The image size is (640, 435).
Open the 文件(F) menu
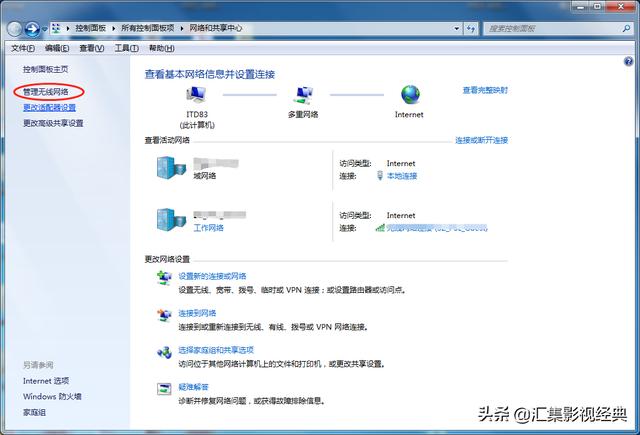(22, 48)
